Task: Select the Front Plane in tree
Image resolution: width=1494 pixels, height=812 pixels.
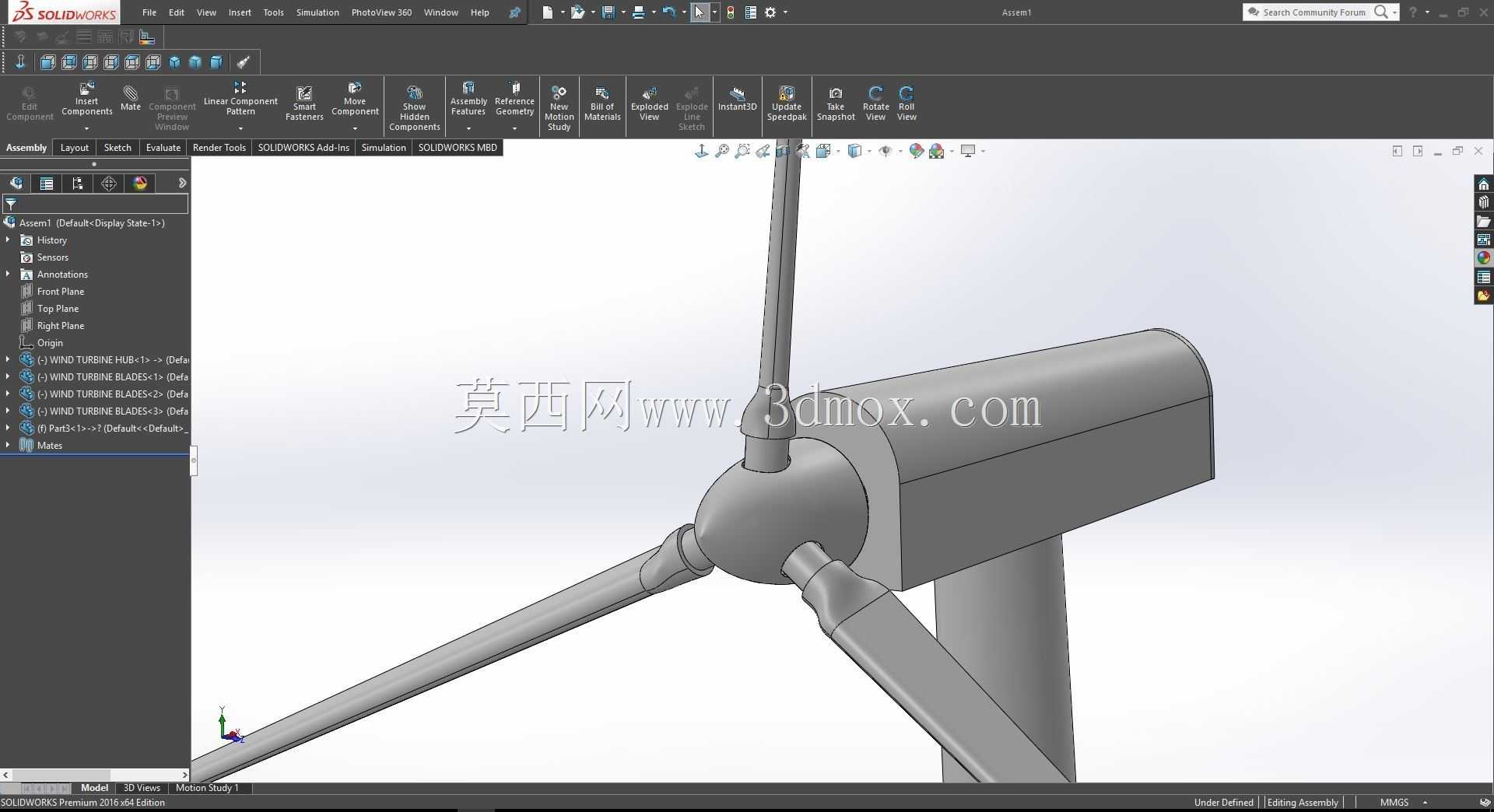Action: tap(60, 292)
